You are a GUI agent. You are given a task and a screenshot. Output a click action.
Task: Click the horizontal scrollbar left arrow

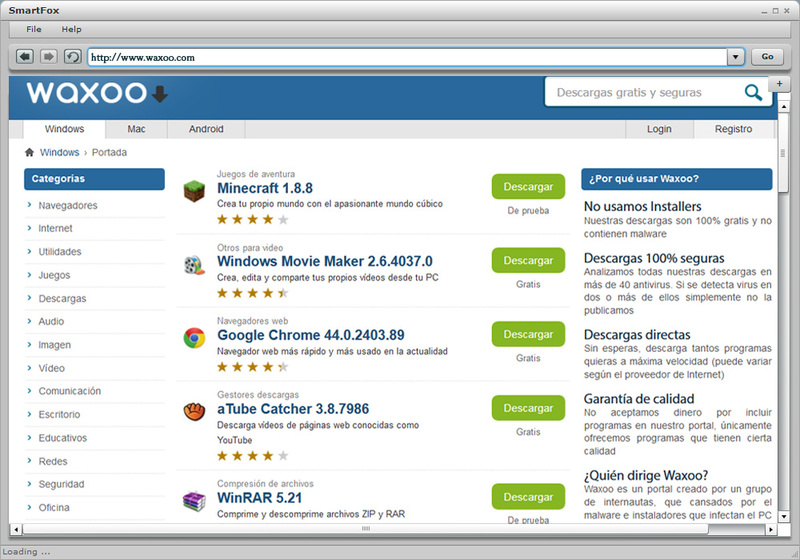pos(16,529)
